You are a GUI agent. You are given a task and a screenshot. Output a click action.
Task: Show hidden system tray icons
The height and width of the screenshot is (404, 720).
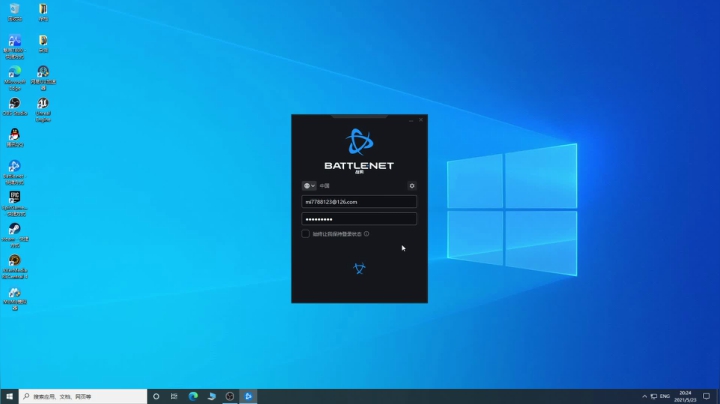pos(644,396)
